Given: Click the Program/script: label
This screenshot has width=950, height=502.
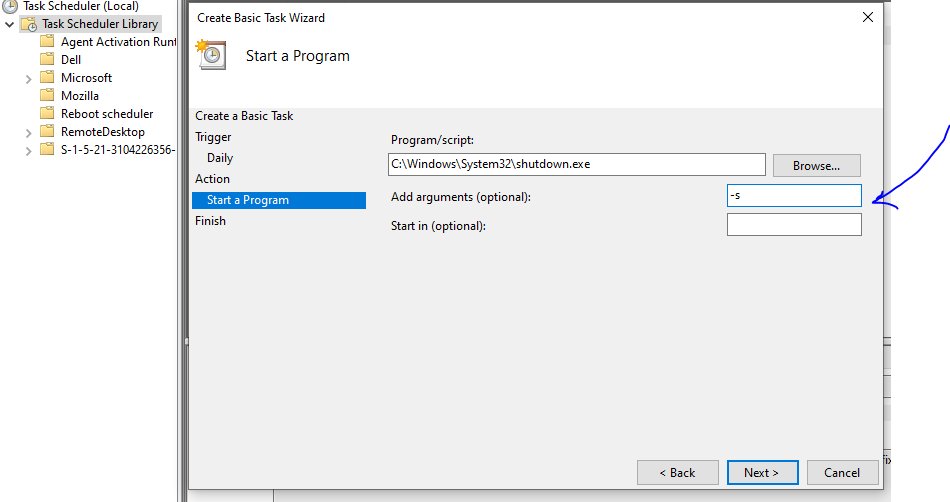Looking at the screenshot, I should click(x=433, y=140).
